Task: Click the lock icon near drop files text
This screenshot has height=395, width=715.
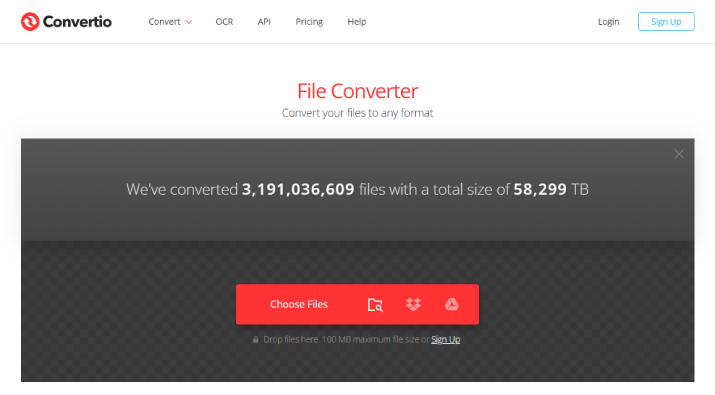Action: click(255, 339)
